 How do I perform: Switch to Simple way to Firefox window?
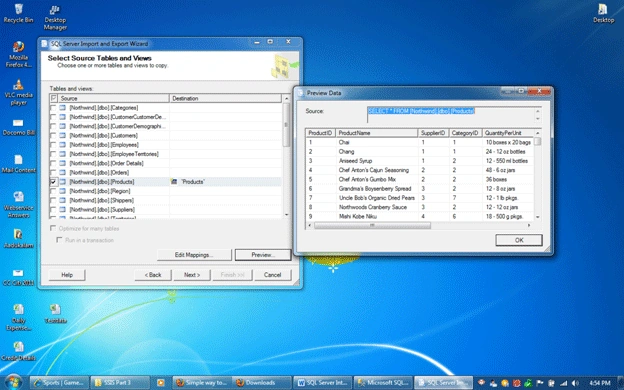point(202,383)
